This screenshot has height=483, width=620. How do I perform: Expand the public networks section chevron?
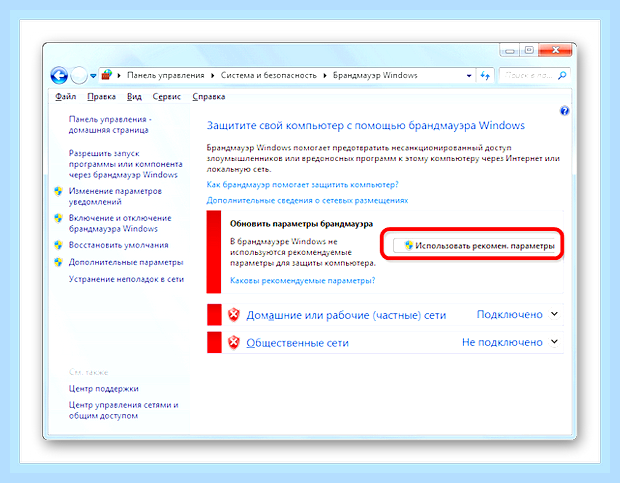554,341
